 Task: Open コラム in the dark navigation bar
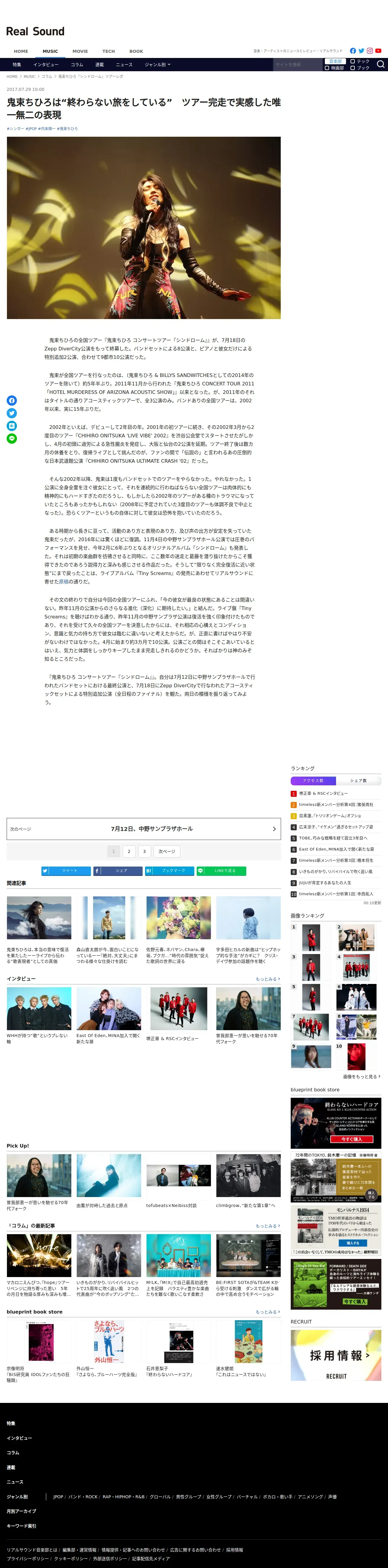point(77,65)
